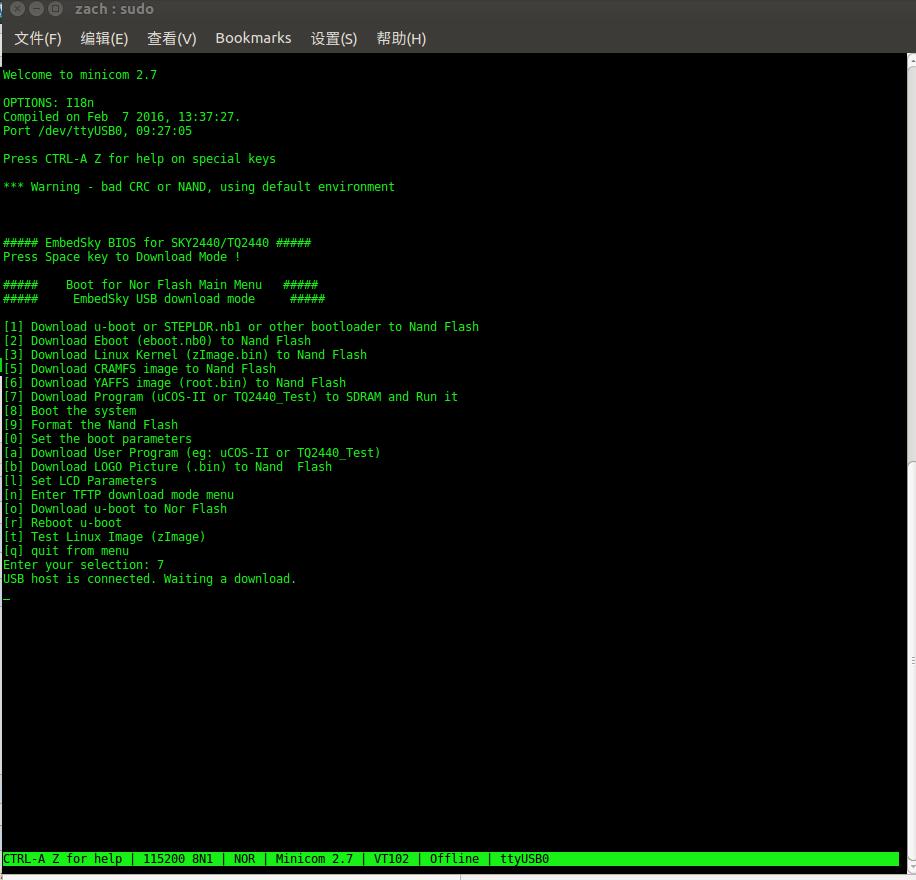Minimize the terminal window
916x880 pixels.
[x=37, y=10]
